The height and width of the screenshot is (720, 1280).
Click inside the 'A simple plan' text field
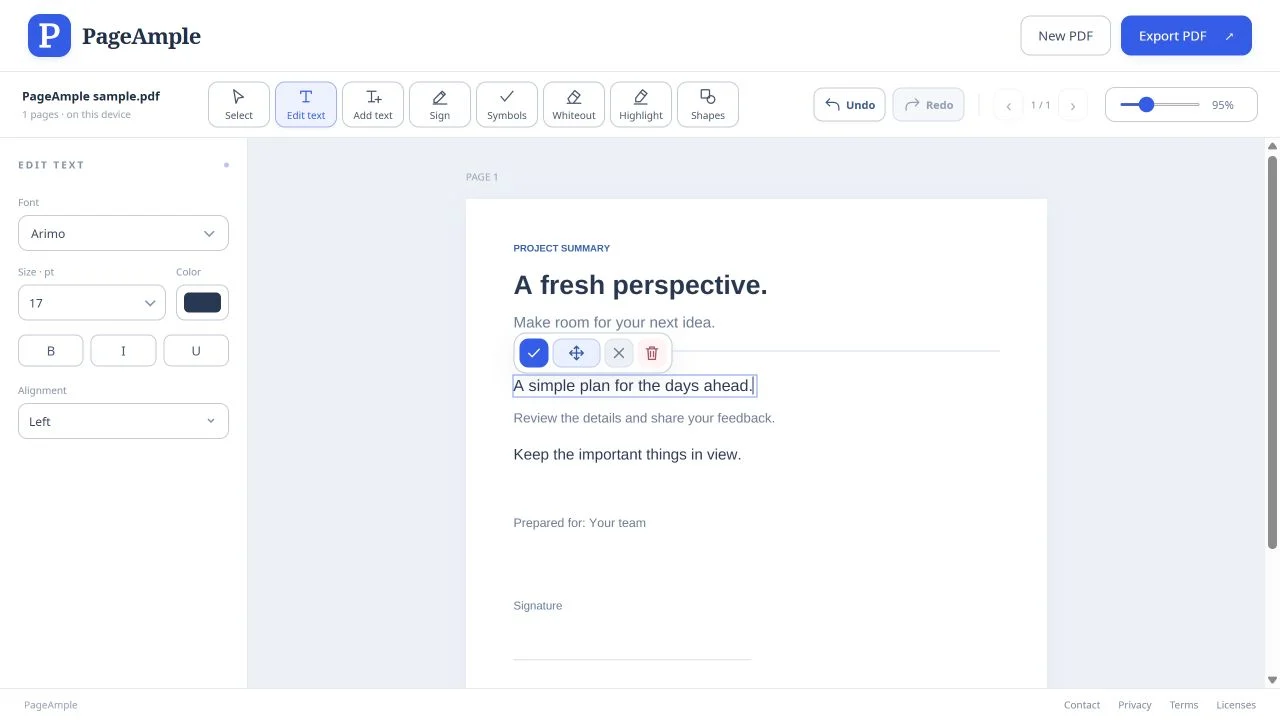[634, 386]
